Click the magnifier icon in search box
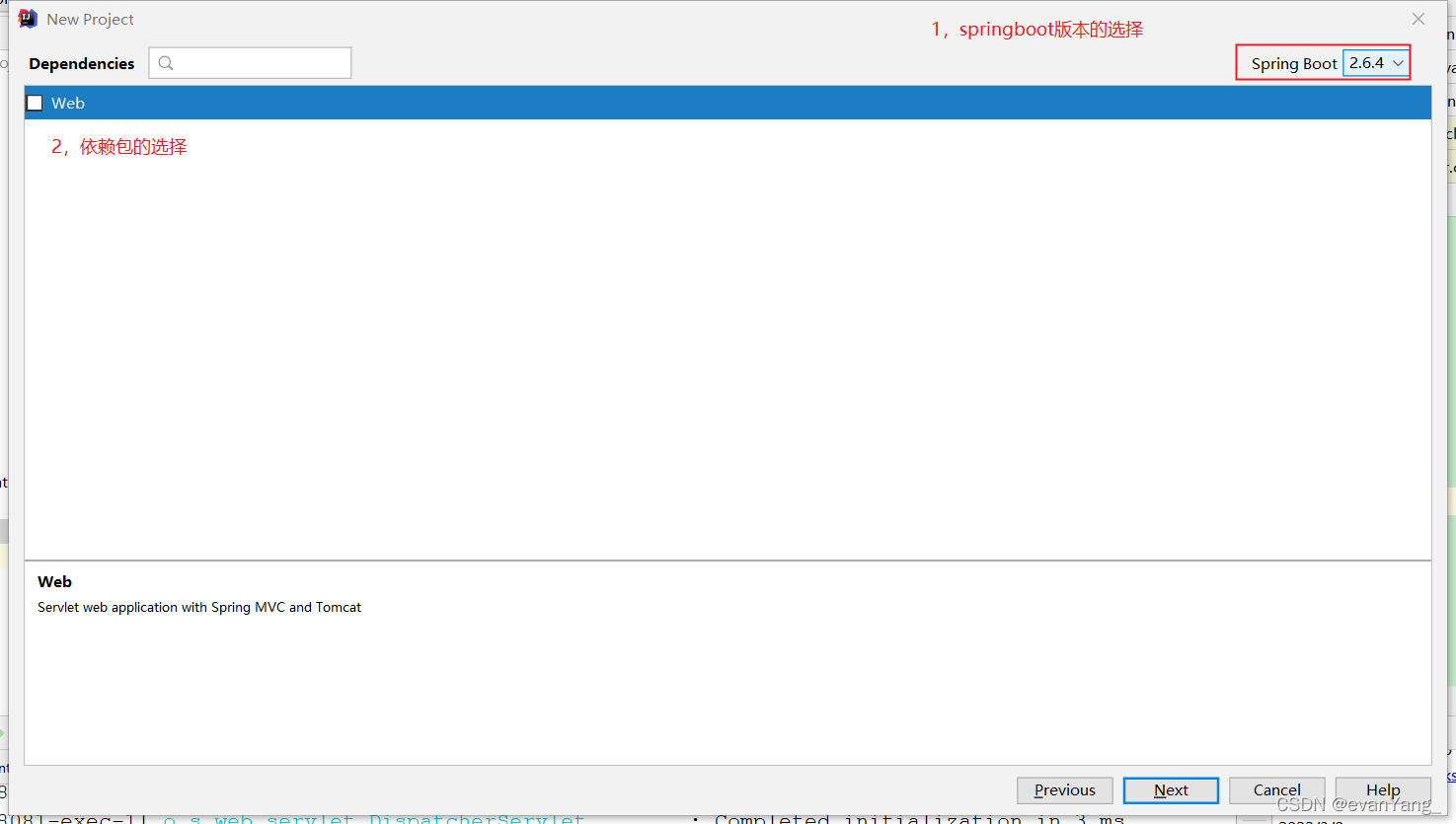This screenshot has height=824, width=1456. (166, 63)
